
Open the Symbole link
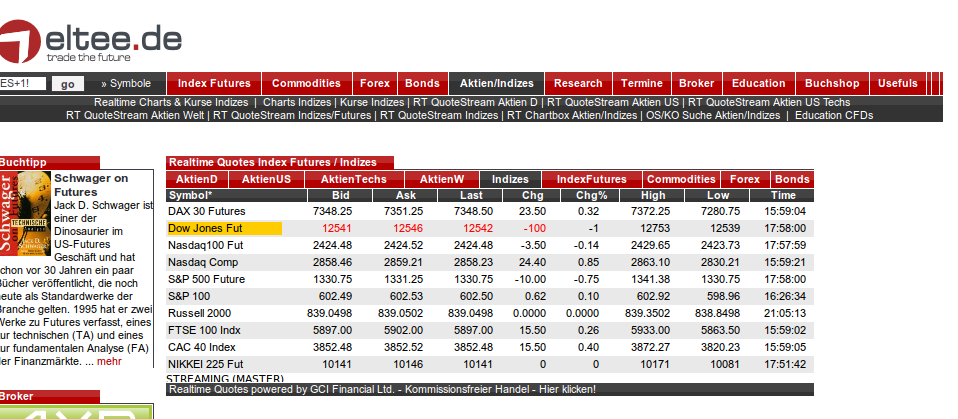126,84
